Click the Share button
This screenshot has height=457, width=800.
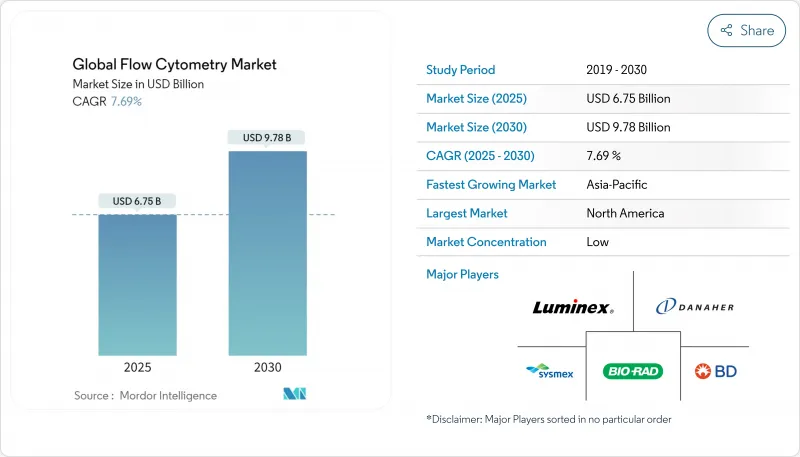[x=746, y=30]
